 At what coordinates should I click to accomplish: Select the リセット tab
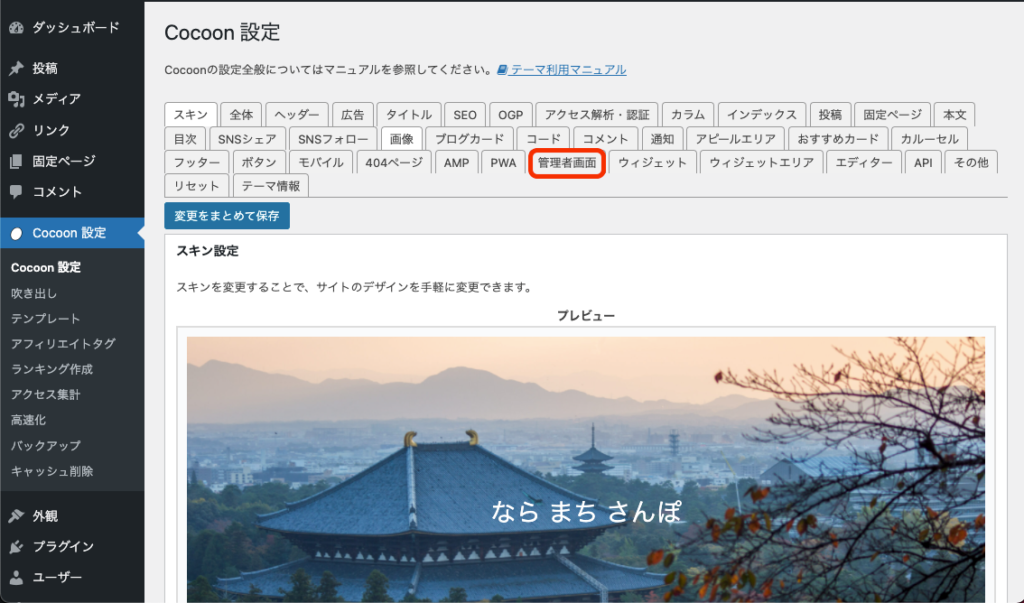197,186
